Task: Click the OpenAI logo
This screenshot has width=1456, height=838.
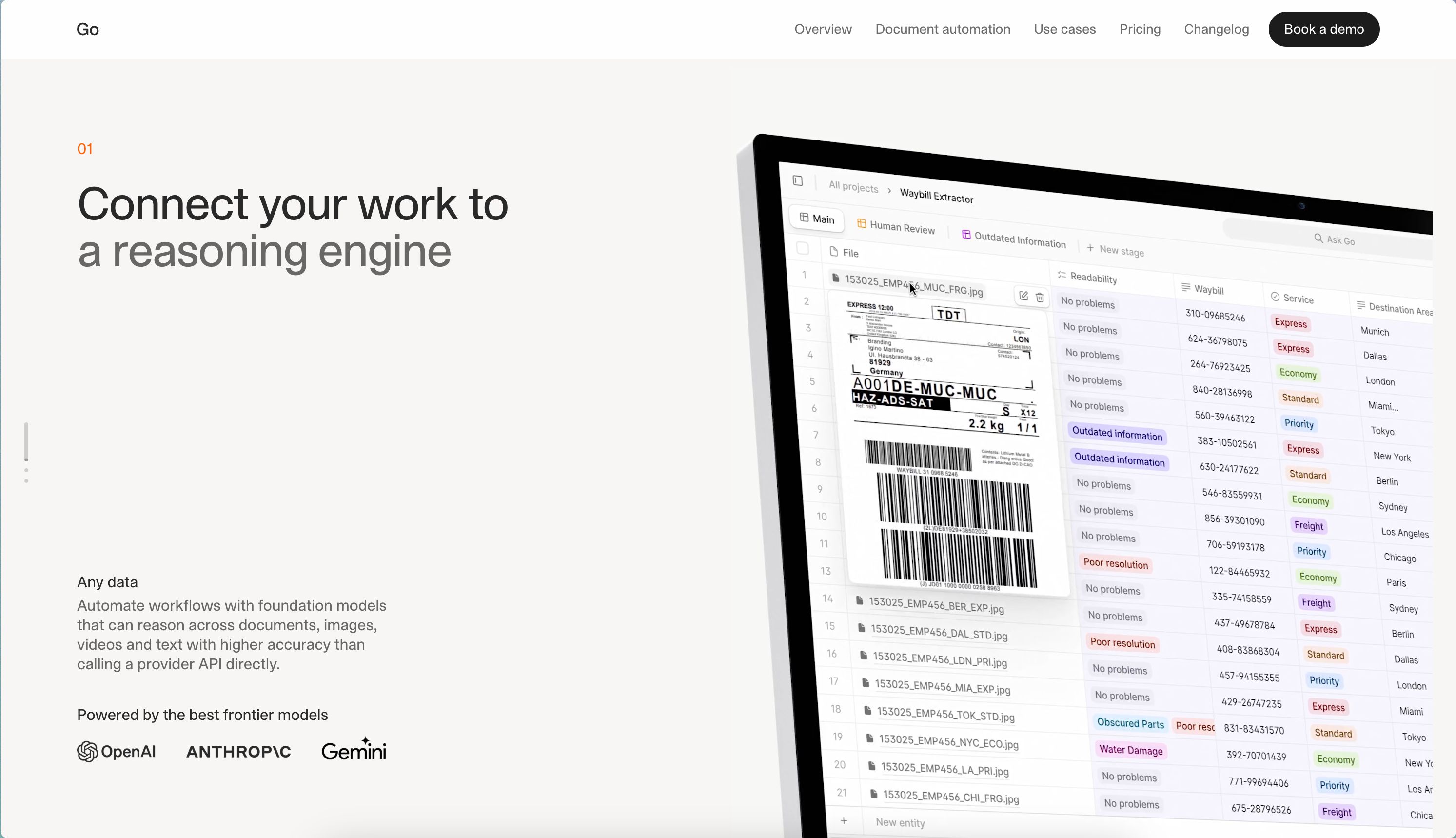Action: point(116,751)
